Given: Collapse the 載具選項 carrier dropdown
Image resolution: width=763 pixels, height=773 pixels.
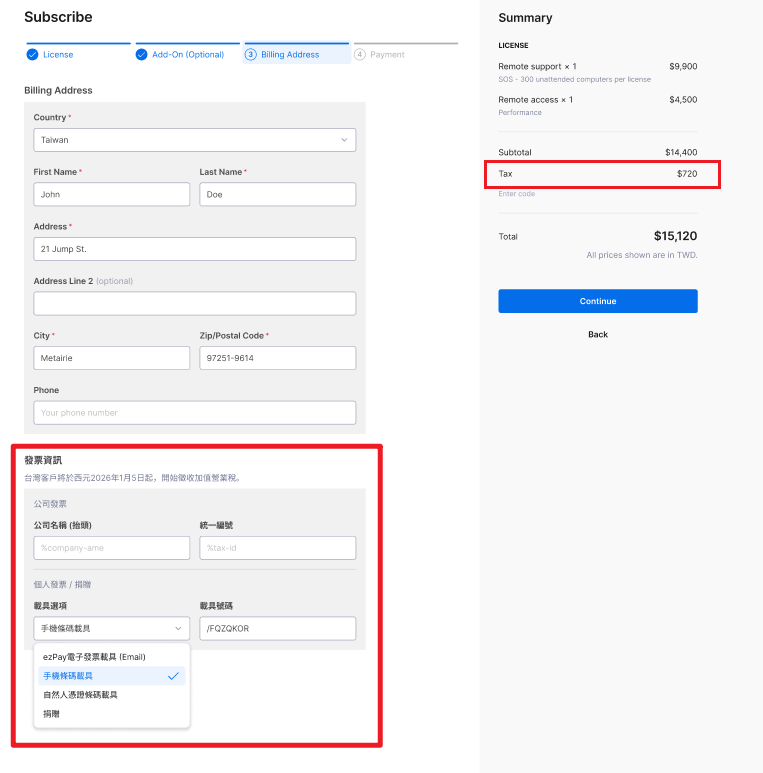Looking at the screenshot, I should (111, 629).
